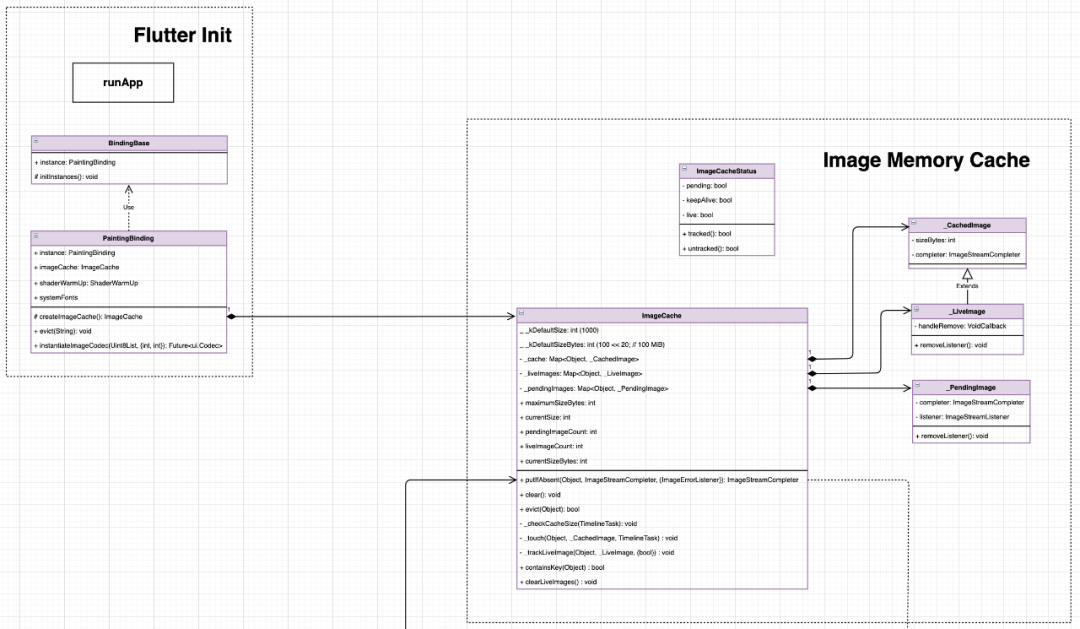Select '+ clearLiveImages() : void' method
Viewport: 1080px width, 629px height.
pyautogui.click(x=662, y=582)
